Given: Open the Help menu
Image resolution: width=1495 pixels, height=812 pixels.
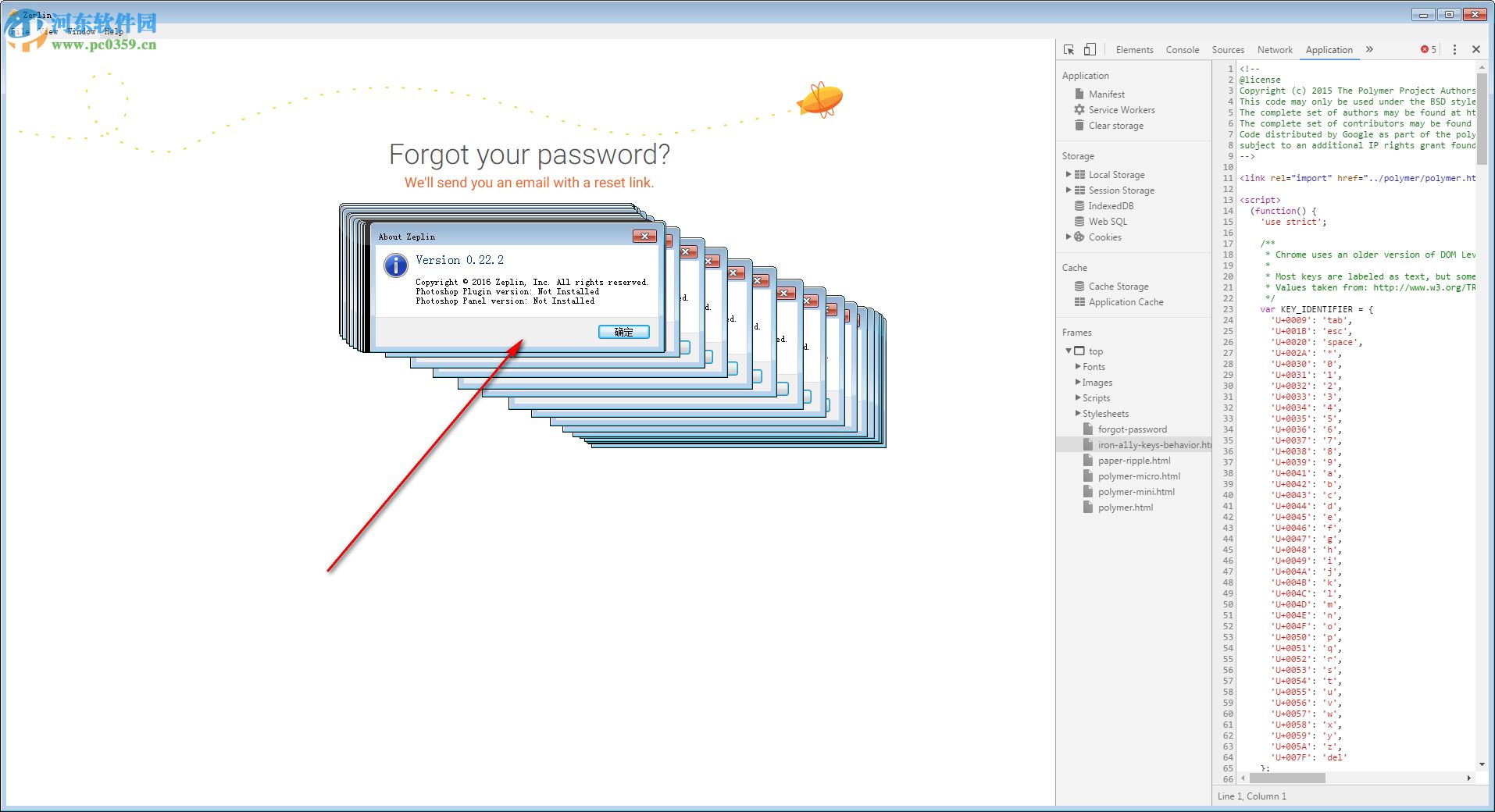Looking at the screenshot, I should coord(114,31).
